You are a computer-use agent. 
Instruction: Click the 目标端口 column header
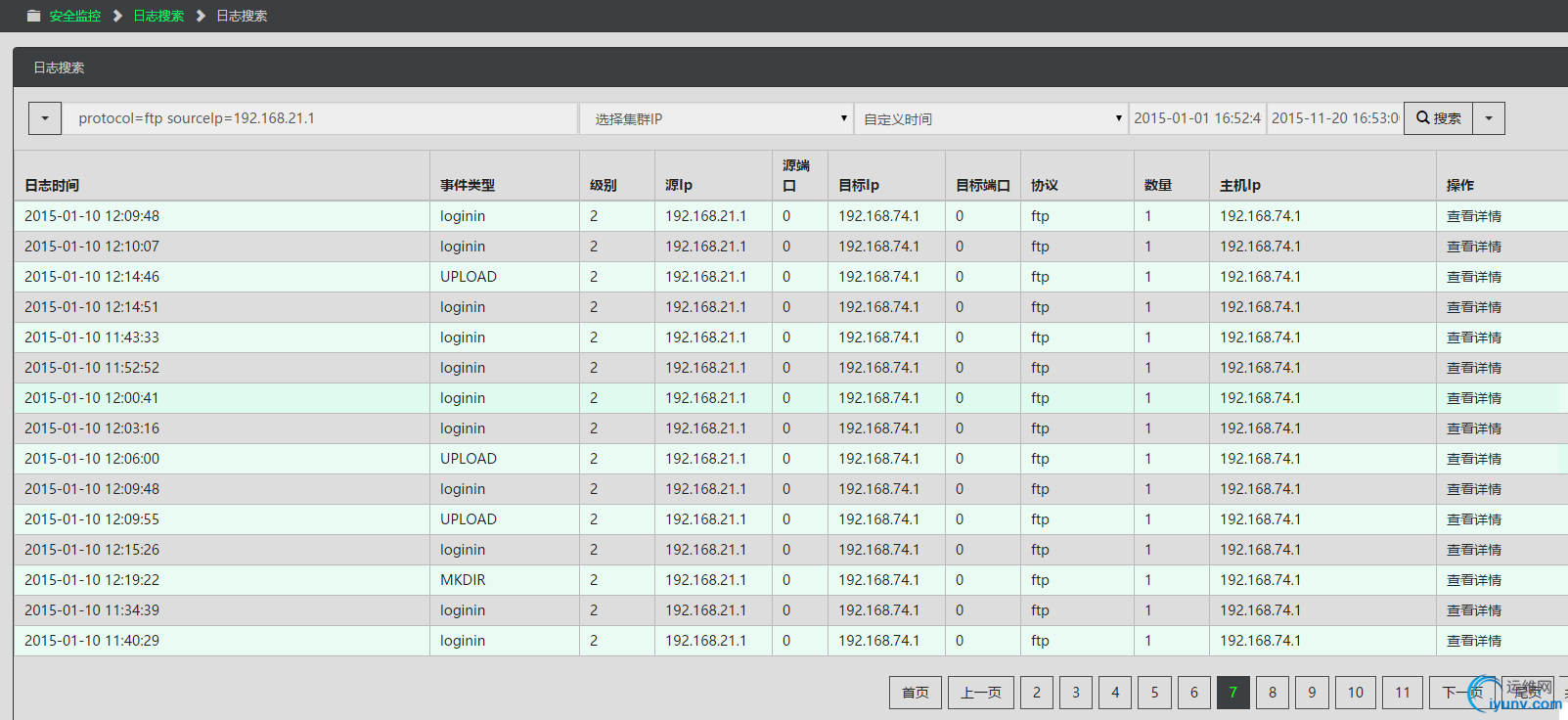[983, 185]
